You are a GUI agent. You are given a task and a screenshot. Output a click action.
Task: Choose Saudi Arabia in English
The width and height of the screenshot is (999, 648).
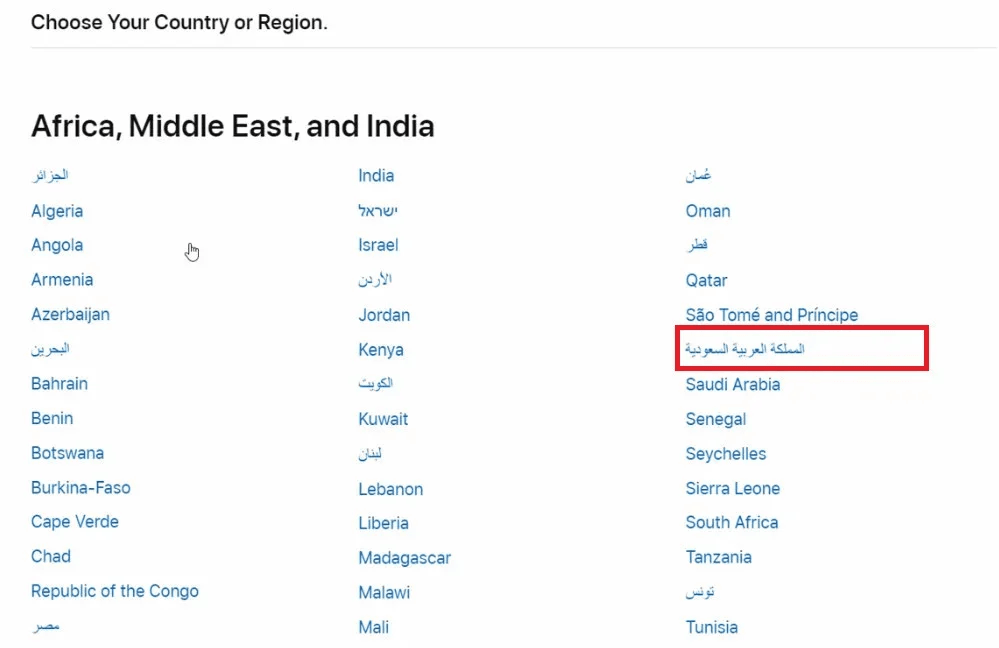pyautogui.click(x=732, y=384)
